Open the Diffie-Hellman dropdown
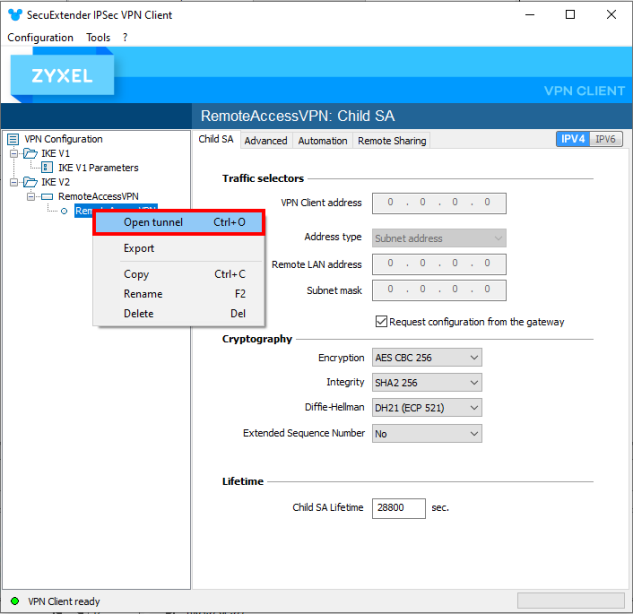This screenshot has width=633, height=614. pos(426,408)
